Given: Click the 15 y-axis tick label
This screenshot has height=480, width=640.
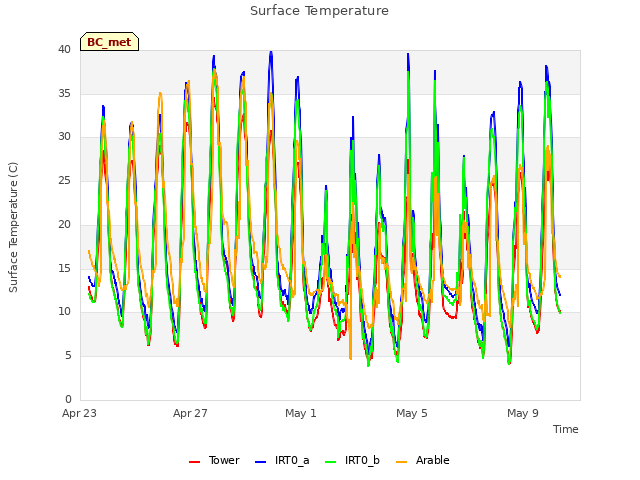Looking at the screenshot, I should pyautogui.click(x=64, y=269).
